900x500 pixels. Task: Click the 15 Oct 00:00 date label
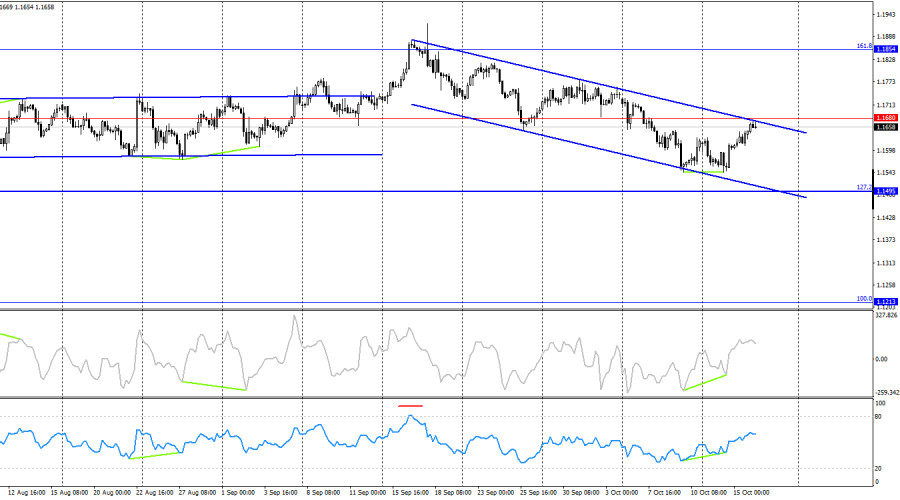point(751,493)
